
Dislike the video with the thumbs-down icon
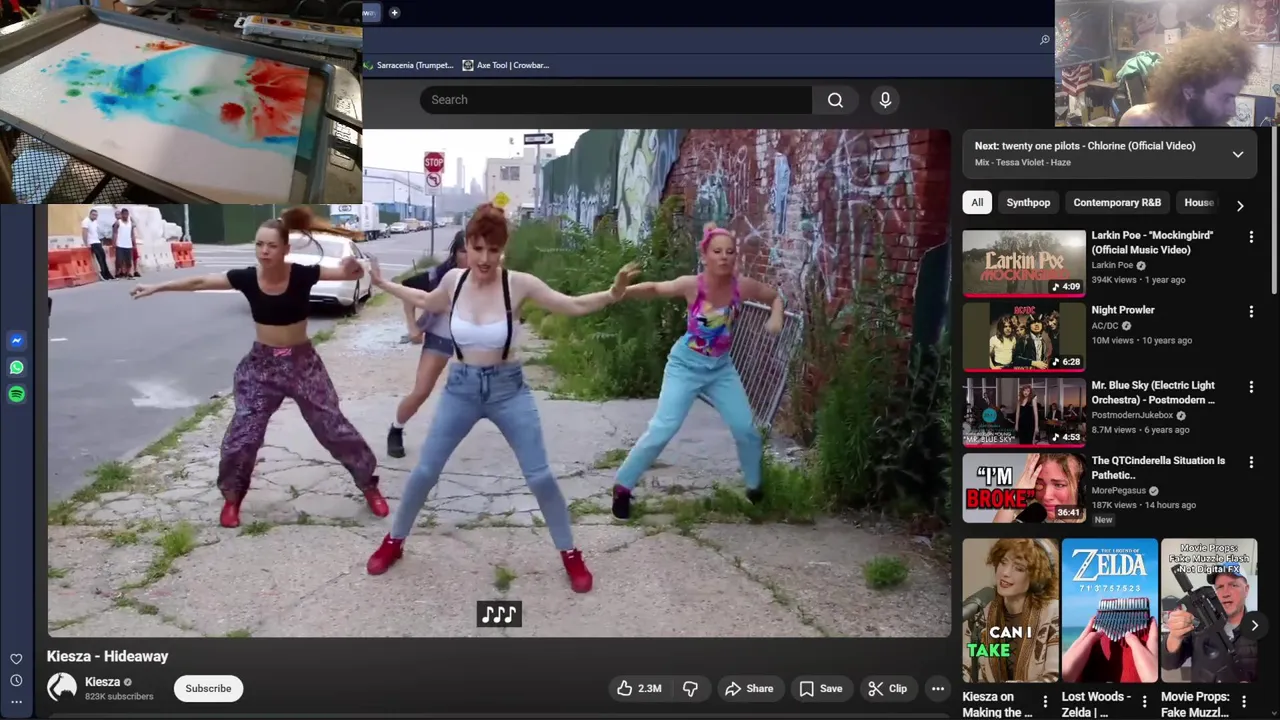690,688
